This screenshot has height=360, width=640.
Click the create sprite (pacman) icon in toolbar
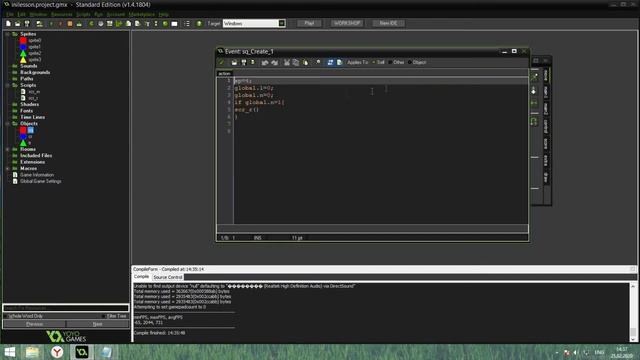tap(91, 23)
